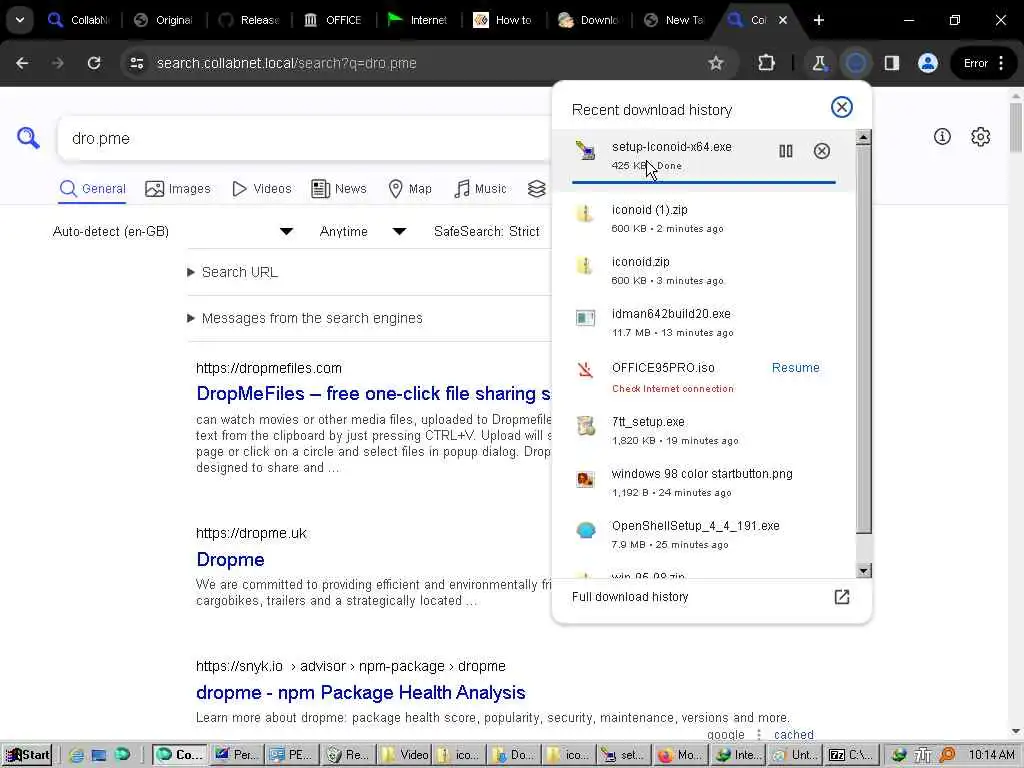Click the OFFICE95PRO.iso interrupted download icon

click(x=585, y=370)
